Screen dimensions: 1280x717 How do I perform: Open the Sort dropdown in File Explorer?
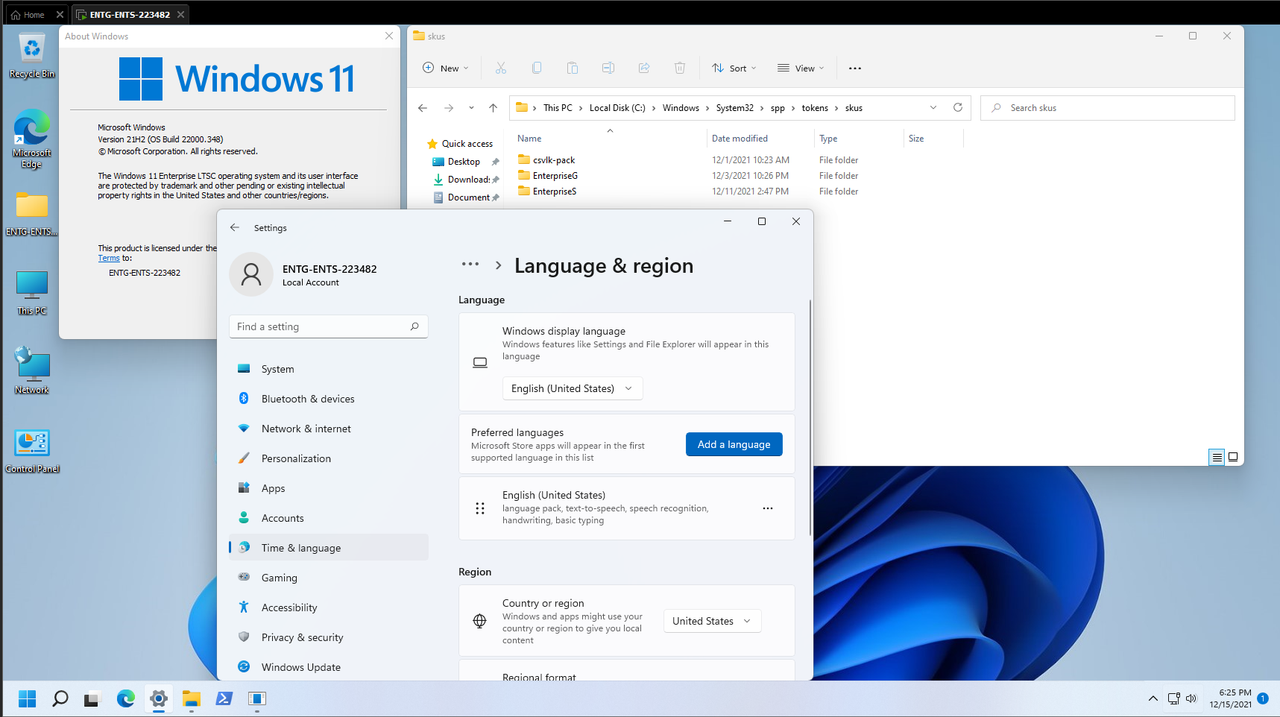tap(734, 68)
